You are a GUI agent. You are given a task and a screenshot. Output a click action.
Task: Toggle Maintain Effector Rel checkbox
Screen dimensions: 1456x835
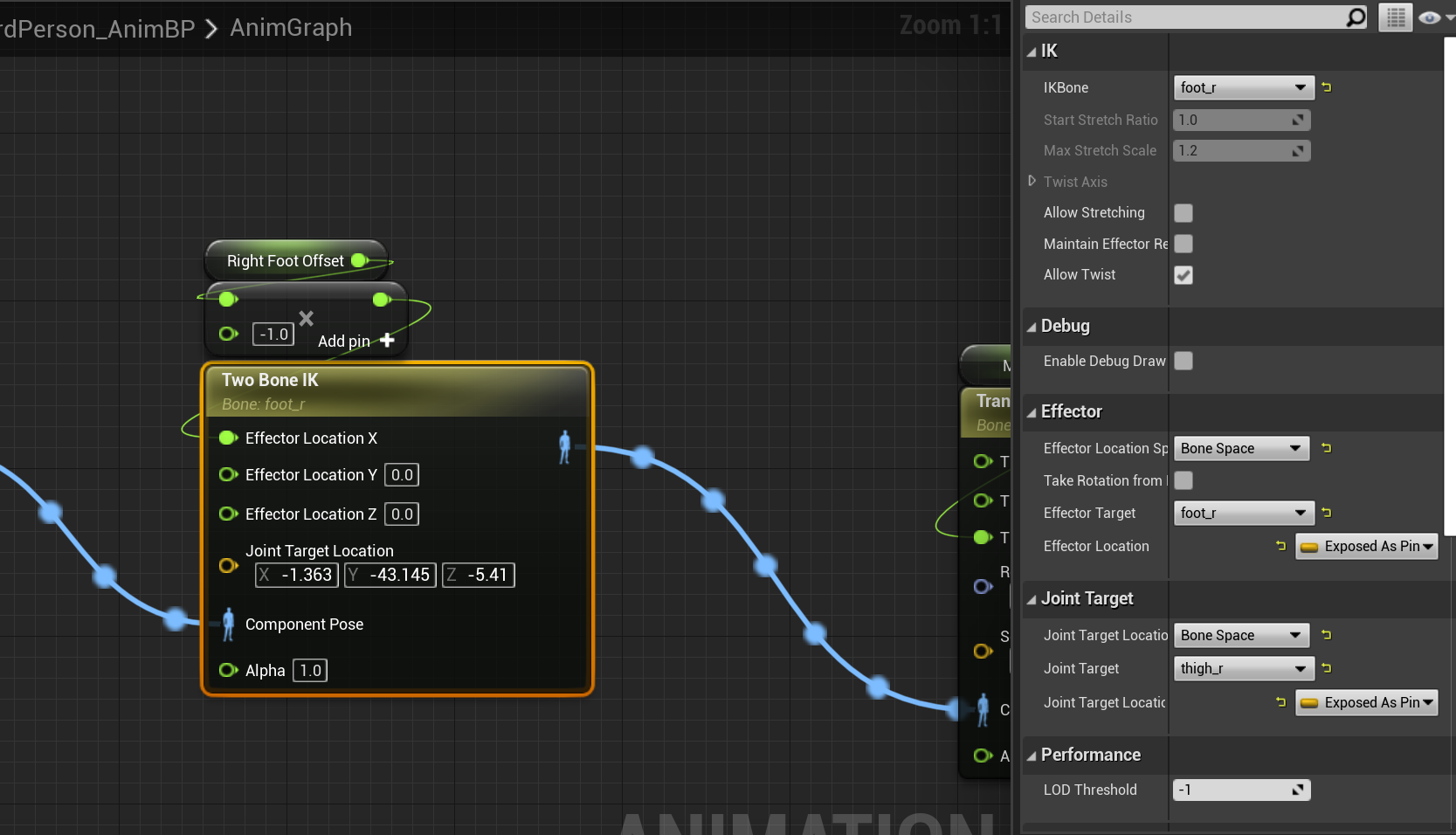click(x=1183, y=244)
